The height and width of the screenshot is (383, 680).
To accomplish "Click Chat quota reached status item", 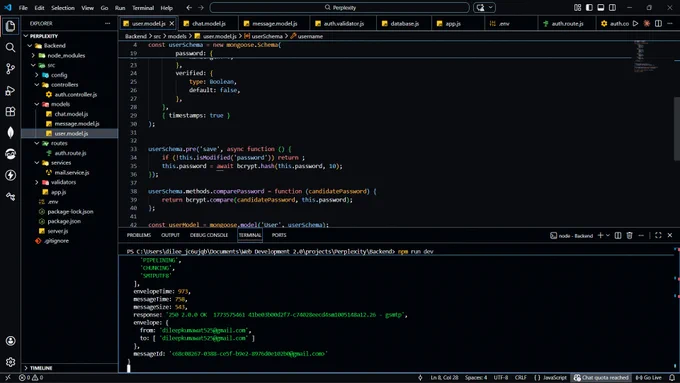I will point(601,378).
